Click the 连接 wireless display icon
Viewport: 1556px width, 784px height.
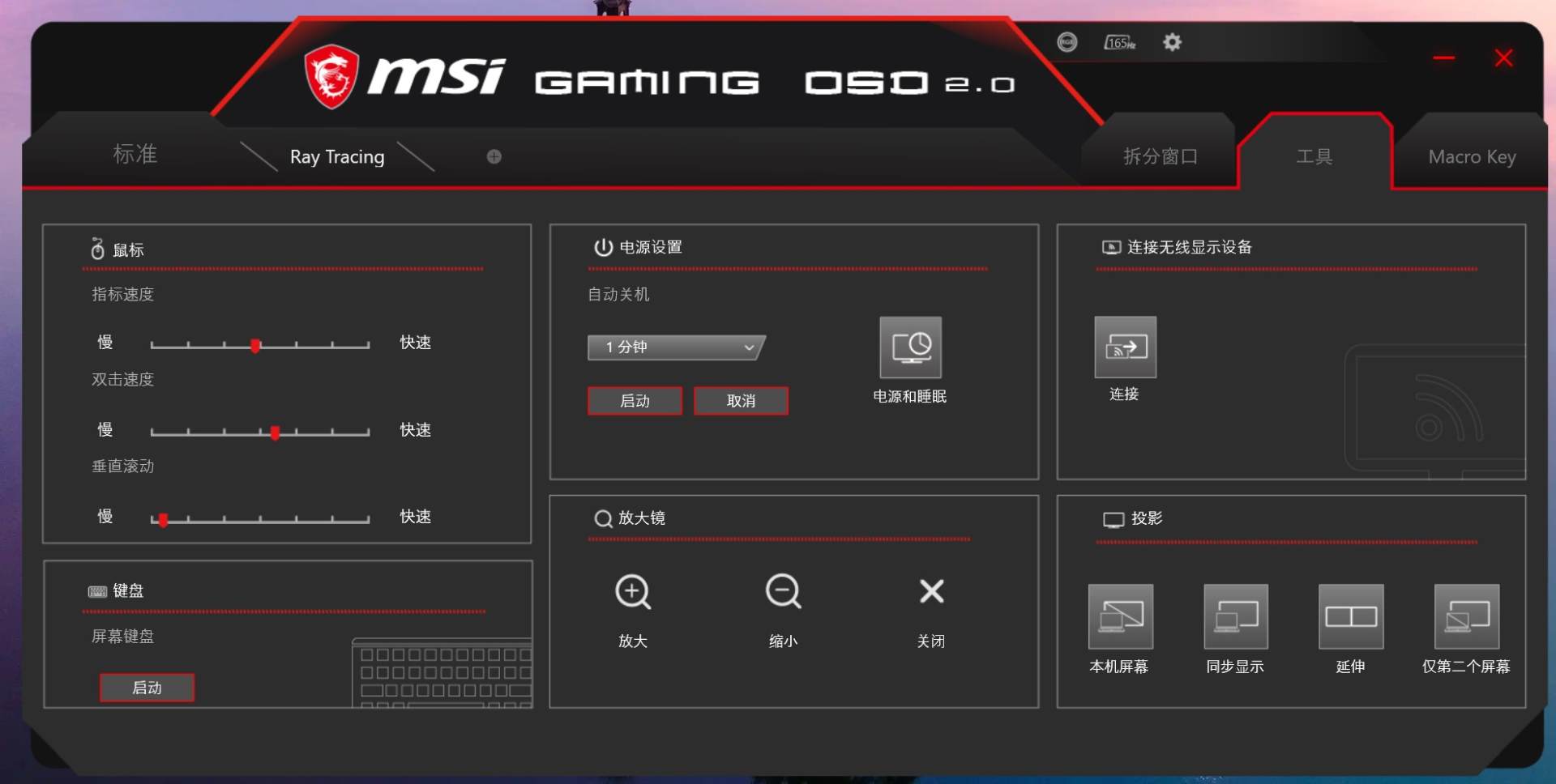(1126, 347)
